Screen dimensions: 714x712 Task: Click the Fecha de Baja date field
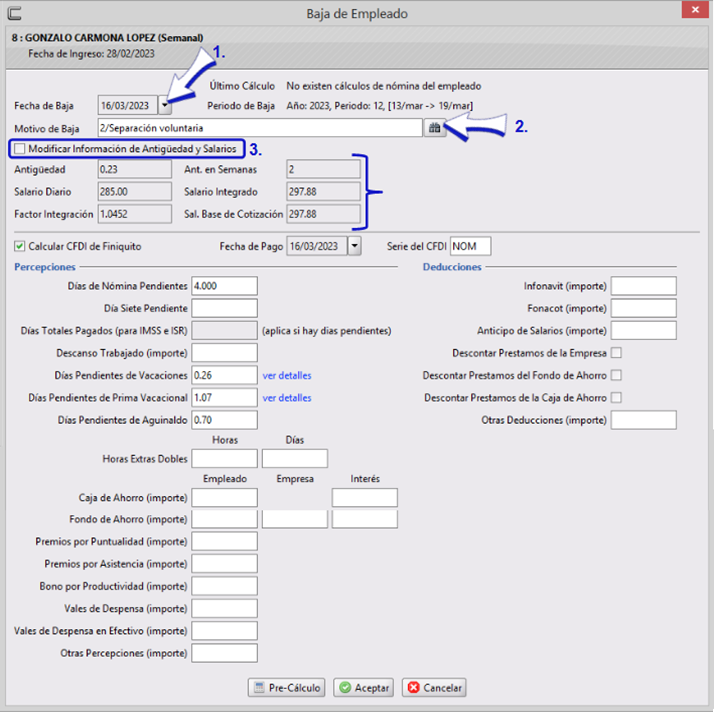[128, 106]
